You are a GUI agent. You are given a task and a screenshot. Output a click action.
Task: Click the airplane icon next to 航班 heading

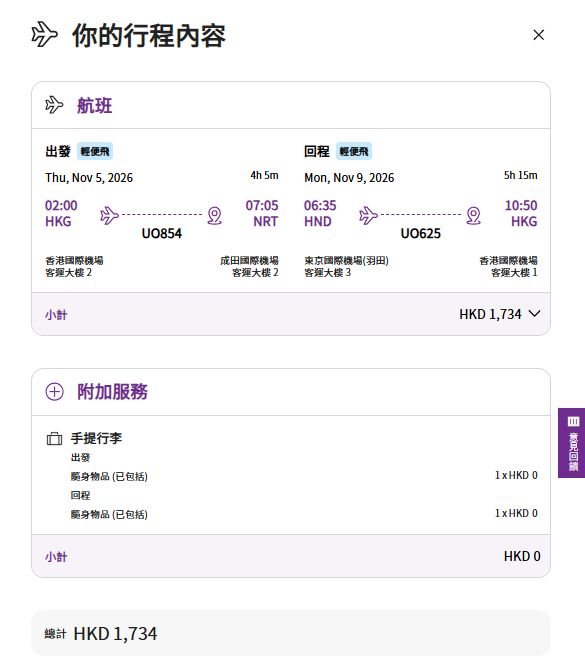tap(54, 105)
